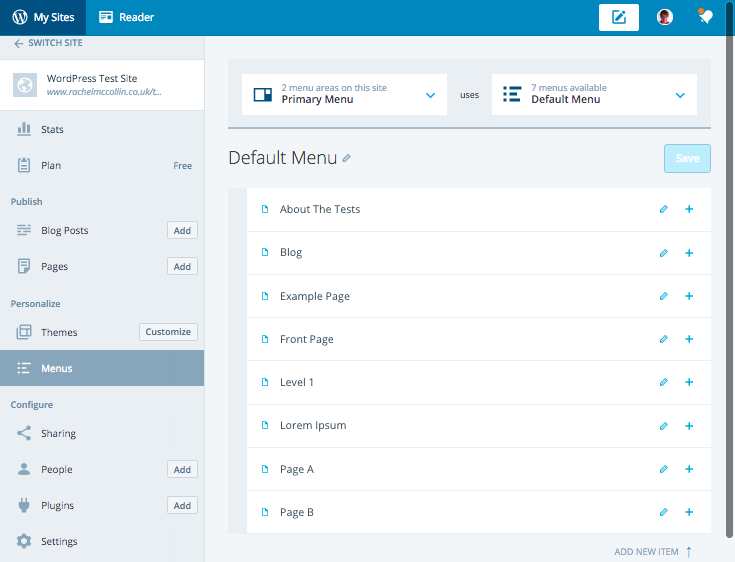Add item next to About The Tests
Screen dimensions: 735x562
(x=689, y=209)
